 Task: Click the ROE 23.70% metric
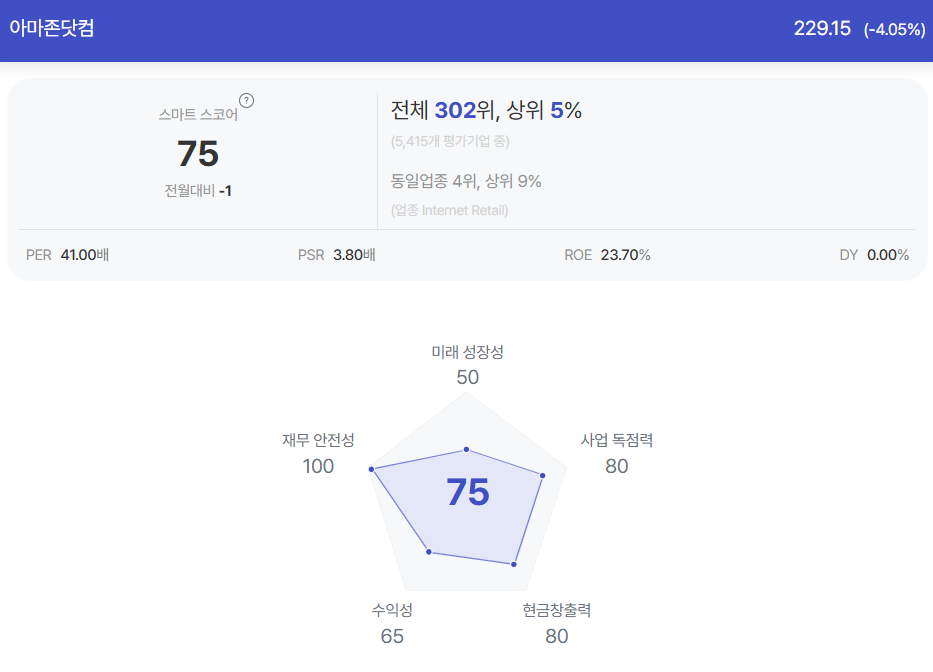point(608,255)
